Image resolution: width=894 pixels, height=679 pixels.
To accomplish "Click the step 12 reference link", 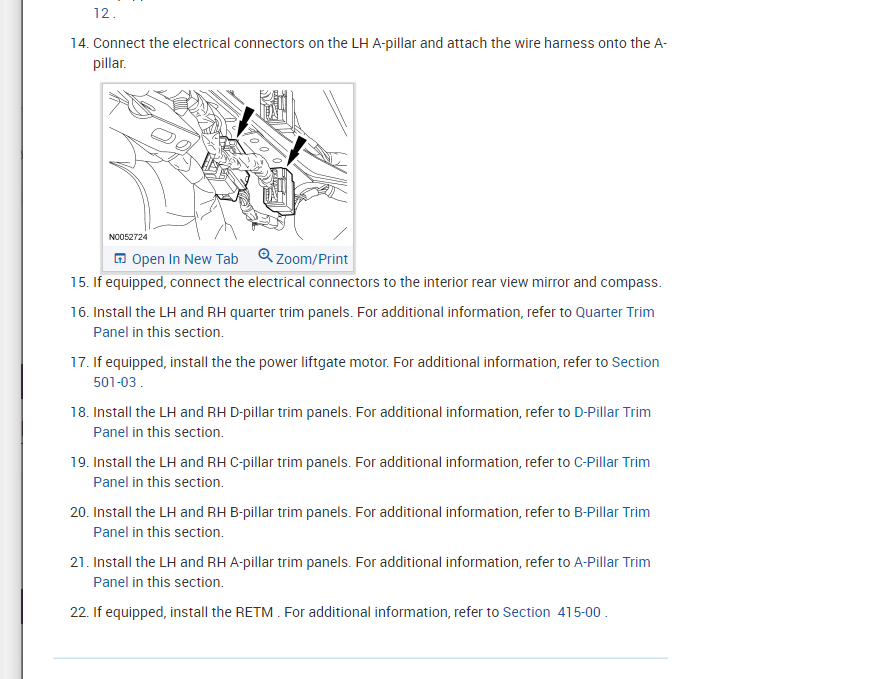I will point(101,13).
